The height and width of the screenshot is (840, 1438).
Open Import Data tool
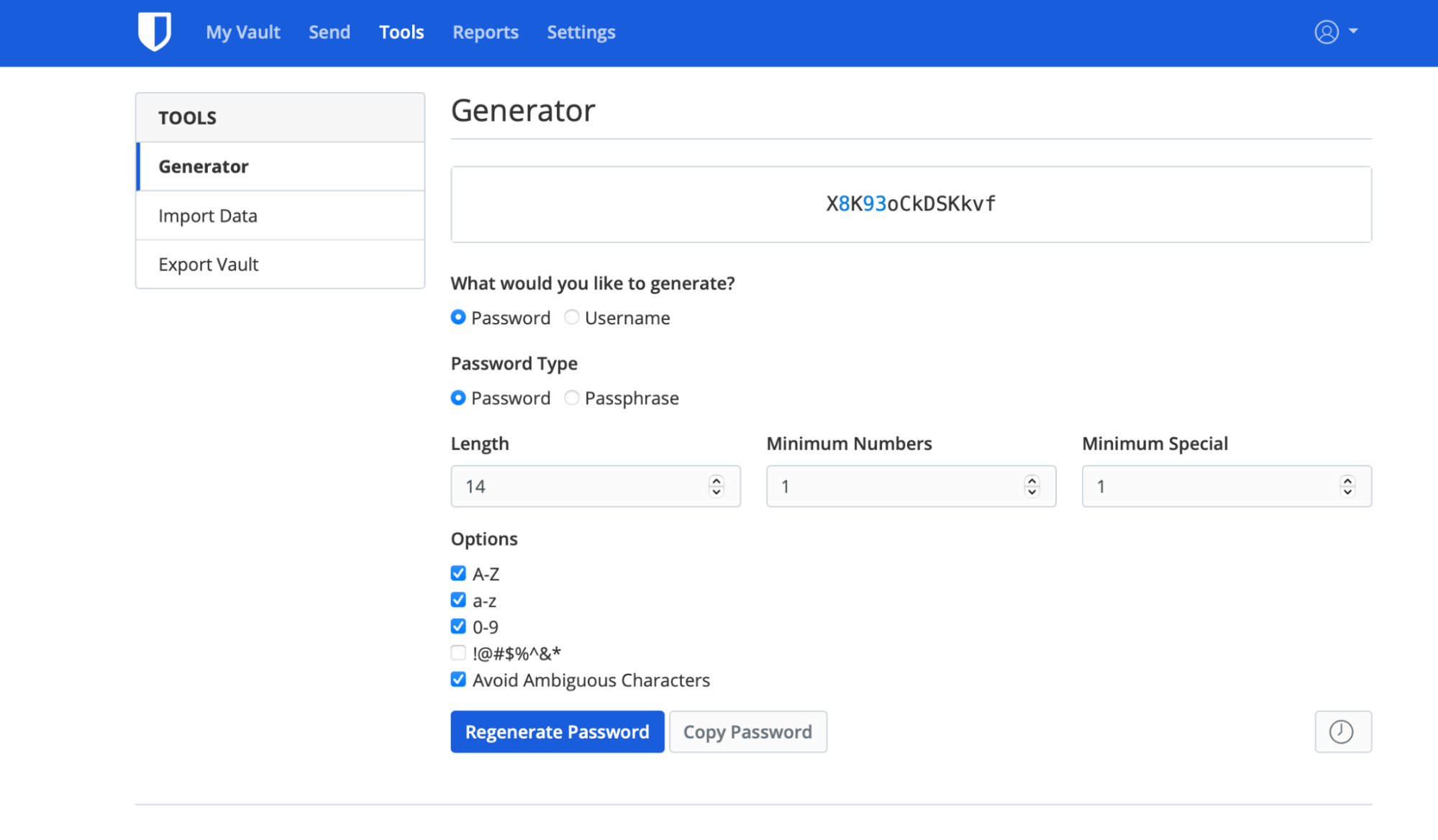[x=281, y=215]
